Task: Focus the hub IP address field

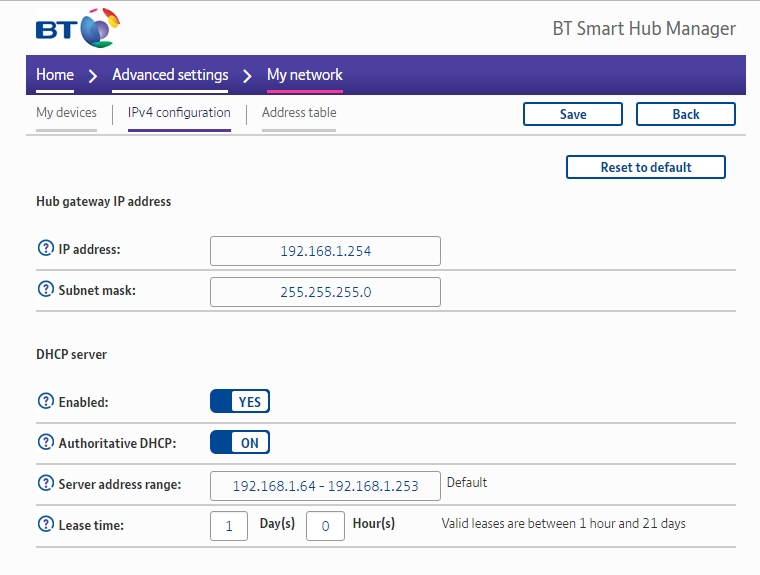Action: [x=325, y=251]
